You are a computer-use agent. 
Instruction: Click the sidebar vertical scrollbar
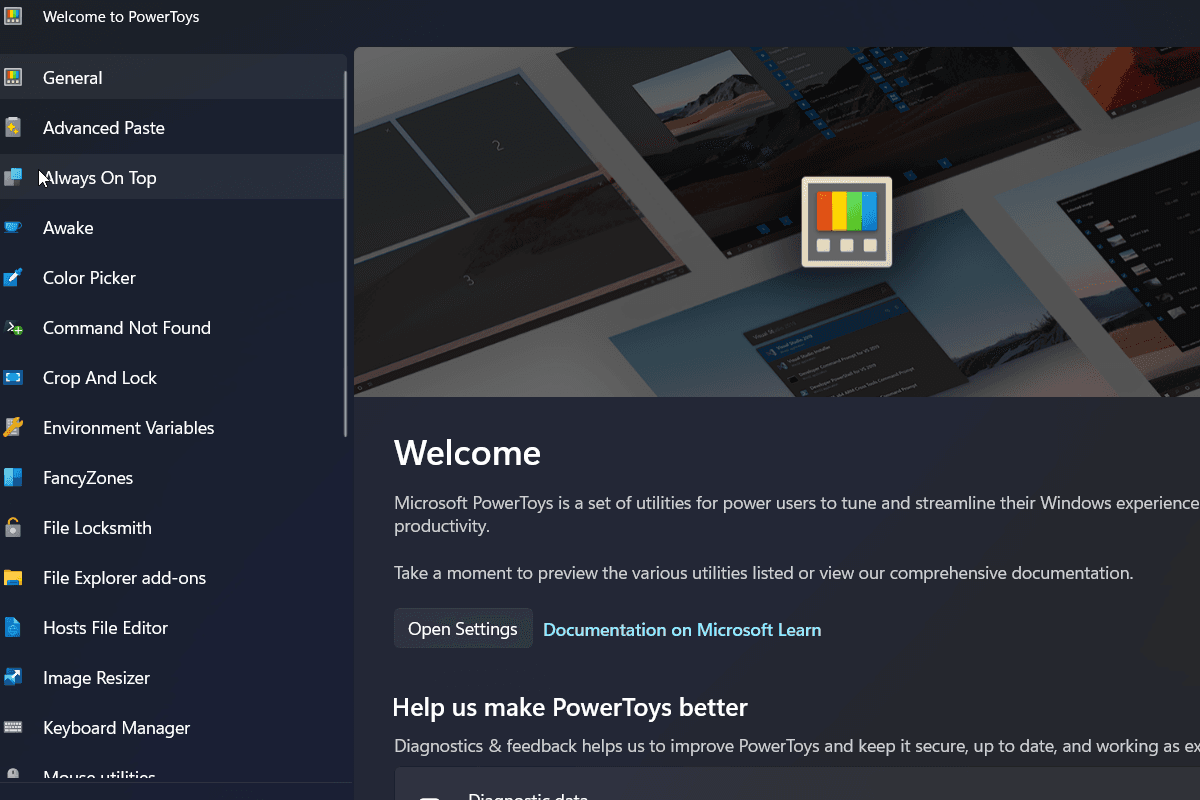[x=345, y=253]
